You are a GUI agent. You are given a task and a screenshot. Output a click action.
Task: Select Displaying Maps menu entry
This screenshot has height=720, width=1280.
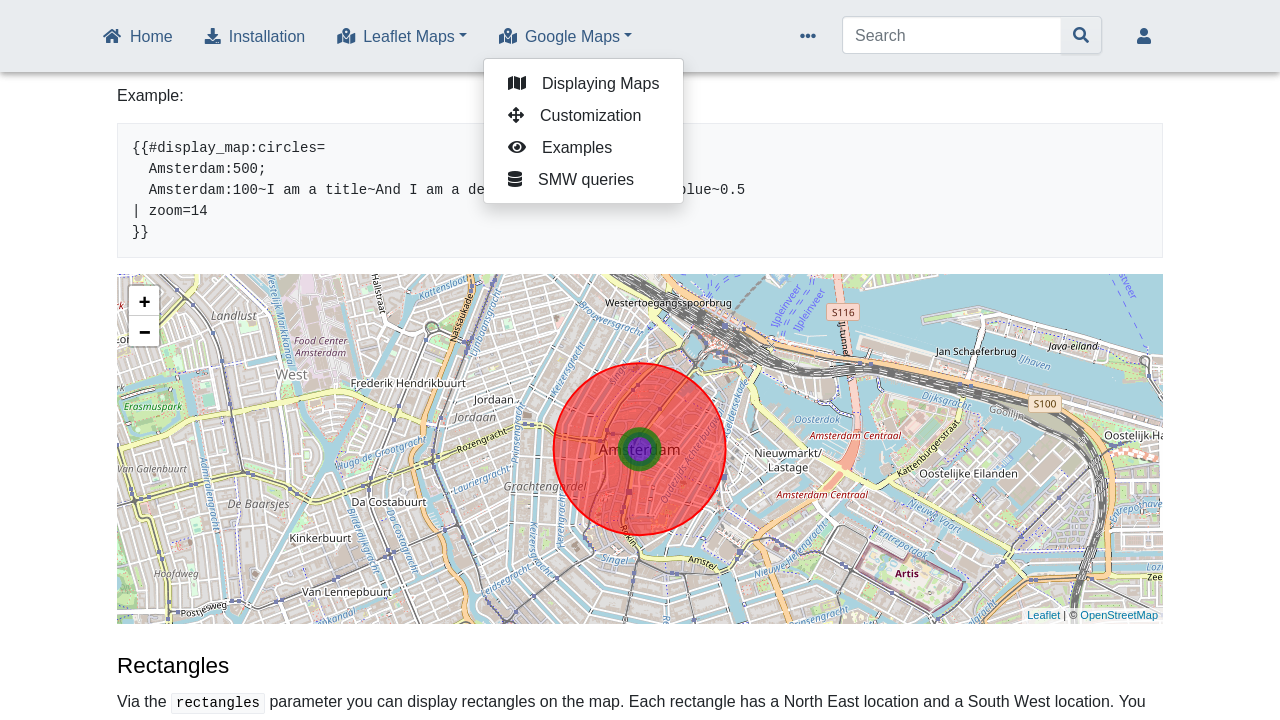coord(583,83)
